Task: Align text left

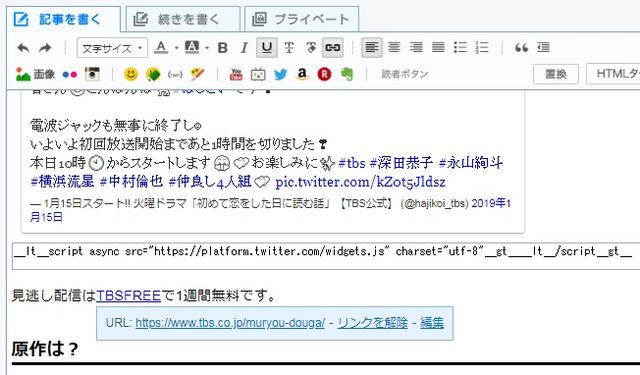Action: (x=372, y=48)
